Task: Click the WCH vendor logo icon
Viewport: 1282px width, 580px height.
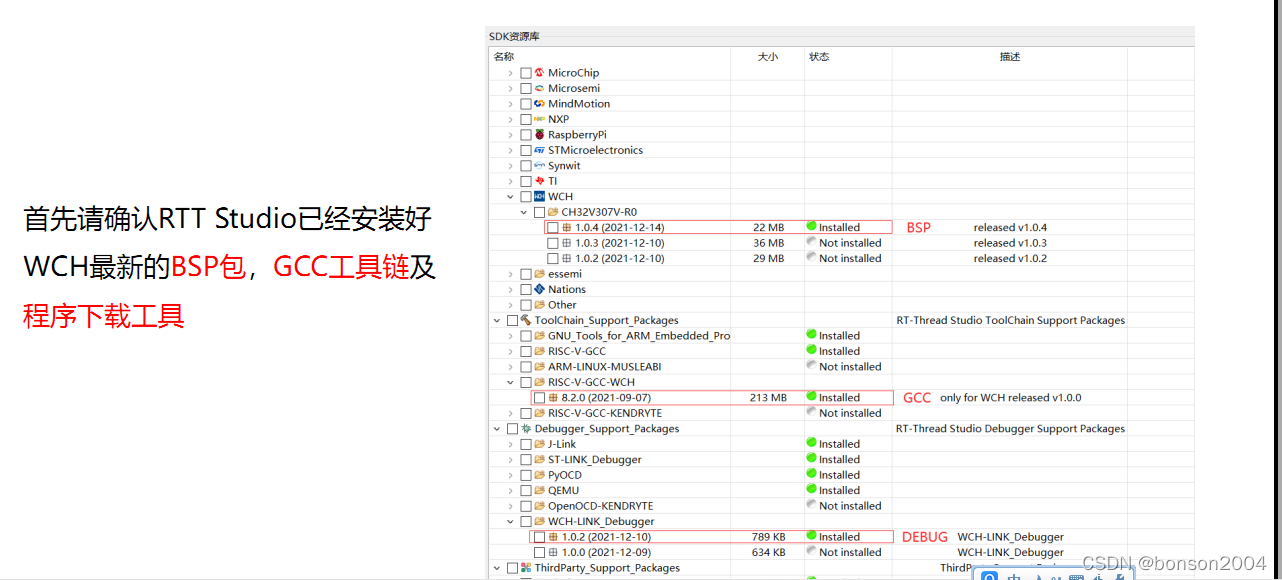Action: tap(539, 196)
